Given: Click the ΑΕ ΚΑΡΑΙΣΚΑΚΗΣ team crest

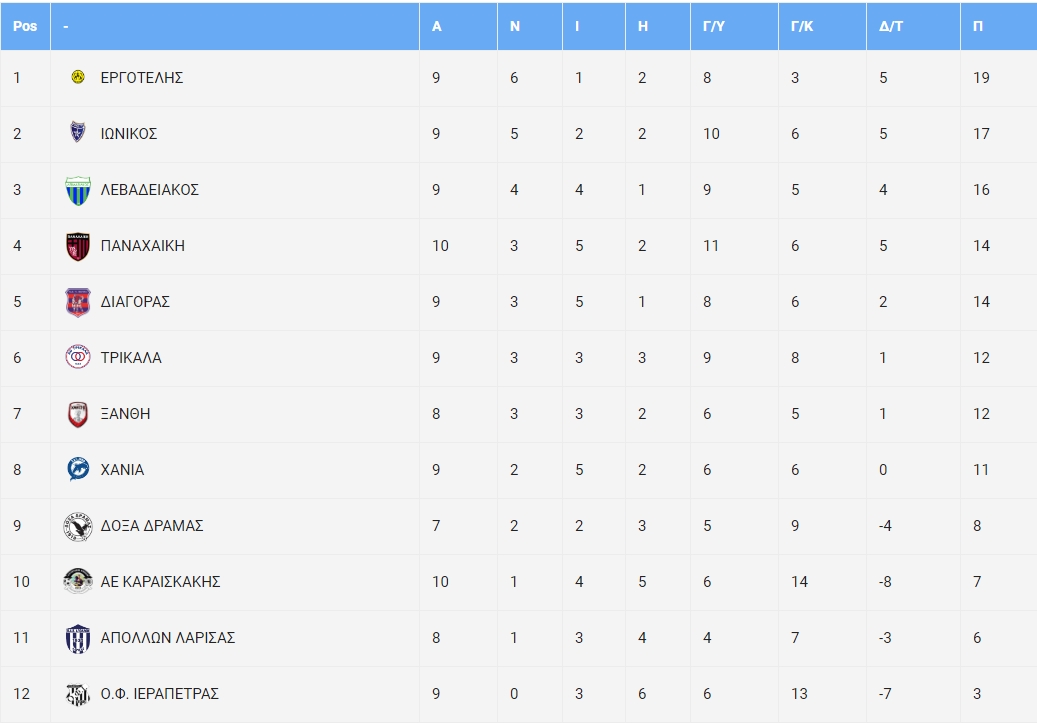Looking at the screenshot, I should [78, 581].
